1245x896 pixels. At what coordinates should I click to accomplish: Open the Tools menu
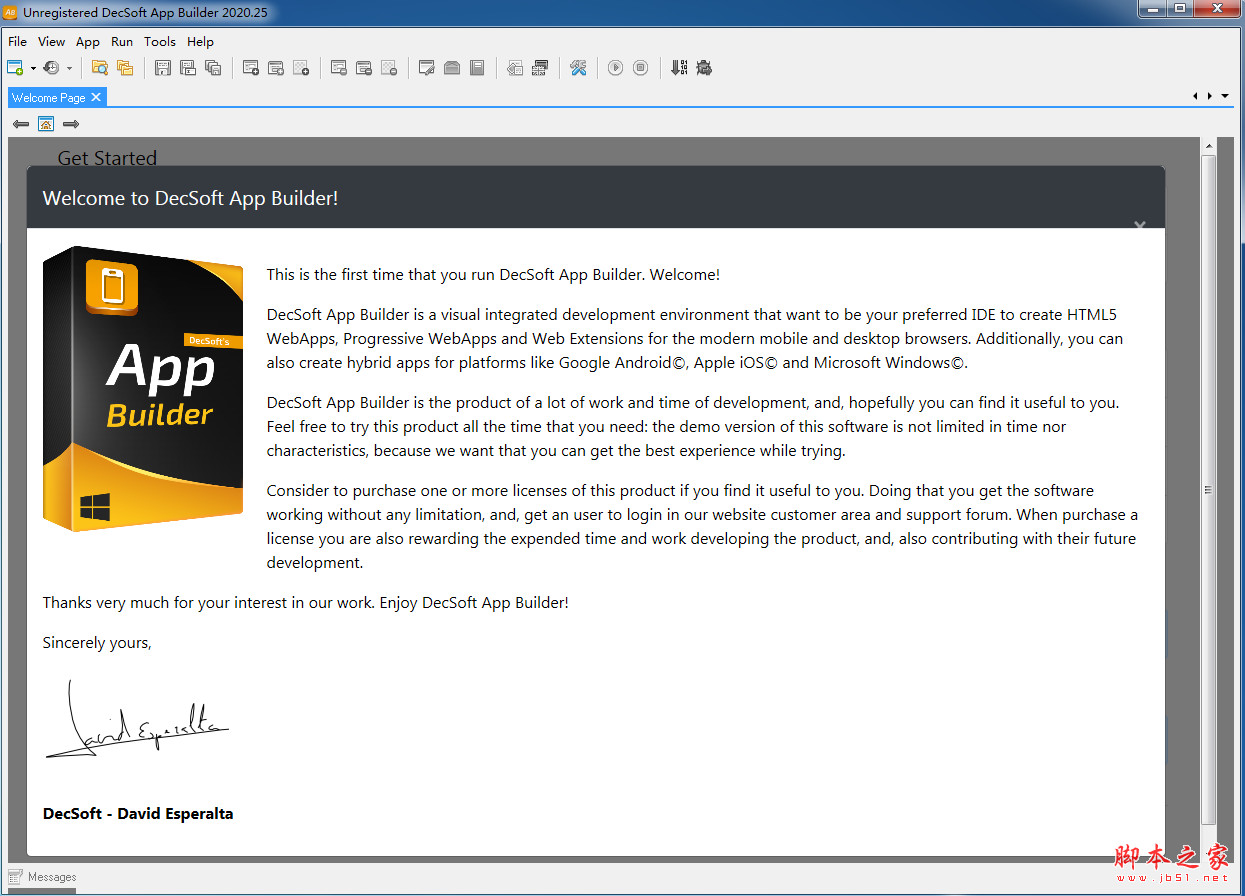click(160, 42)
